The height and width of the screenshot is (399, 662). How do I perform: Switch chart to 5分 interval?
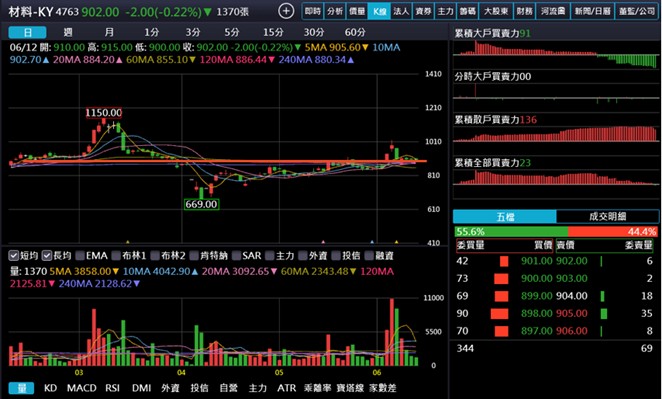click(x=232, y=32)
